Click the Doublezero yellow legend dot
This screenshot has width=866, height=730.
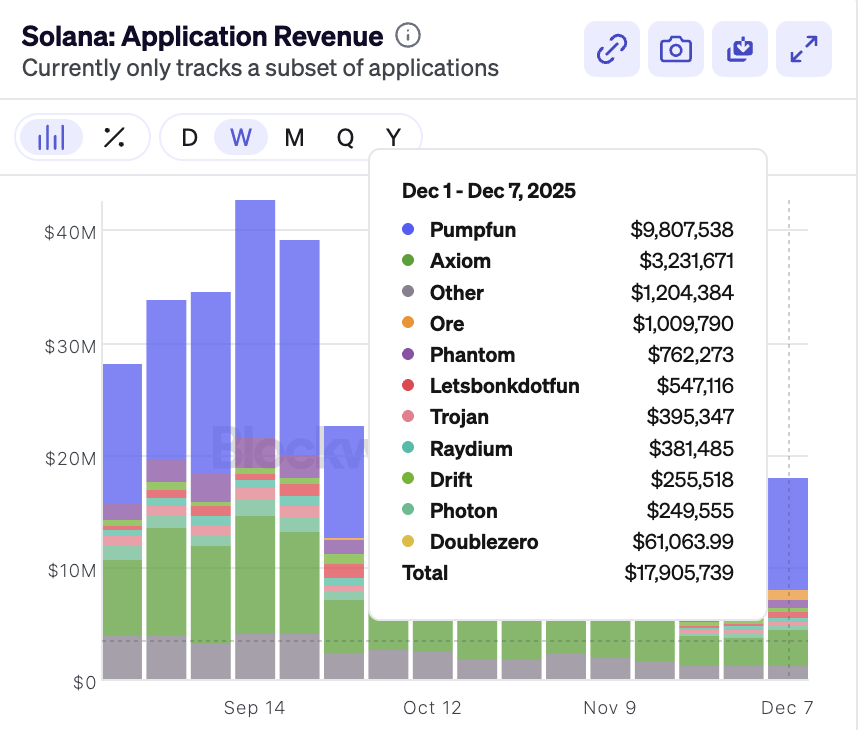click(x=408, y=541)
